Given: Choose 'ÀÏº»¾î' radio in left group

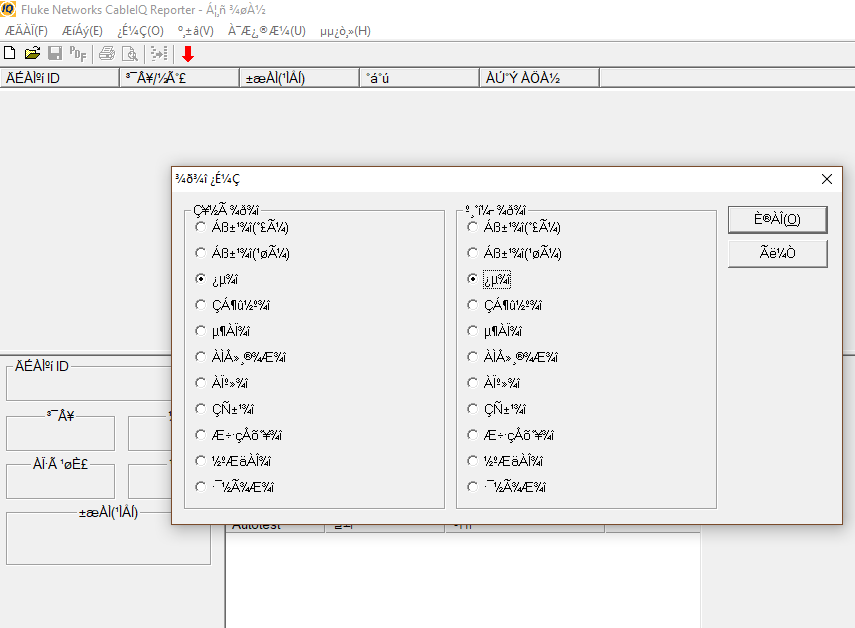Looking at the screenshot, I should 221,383.
